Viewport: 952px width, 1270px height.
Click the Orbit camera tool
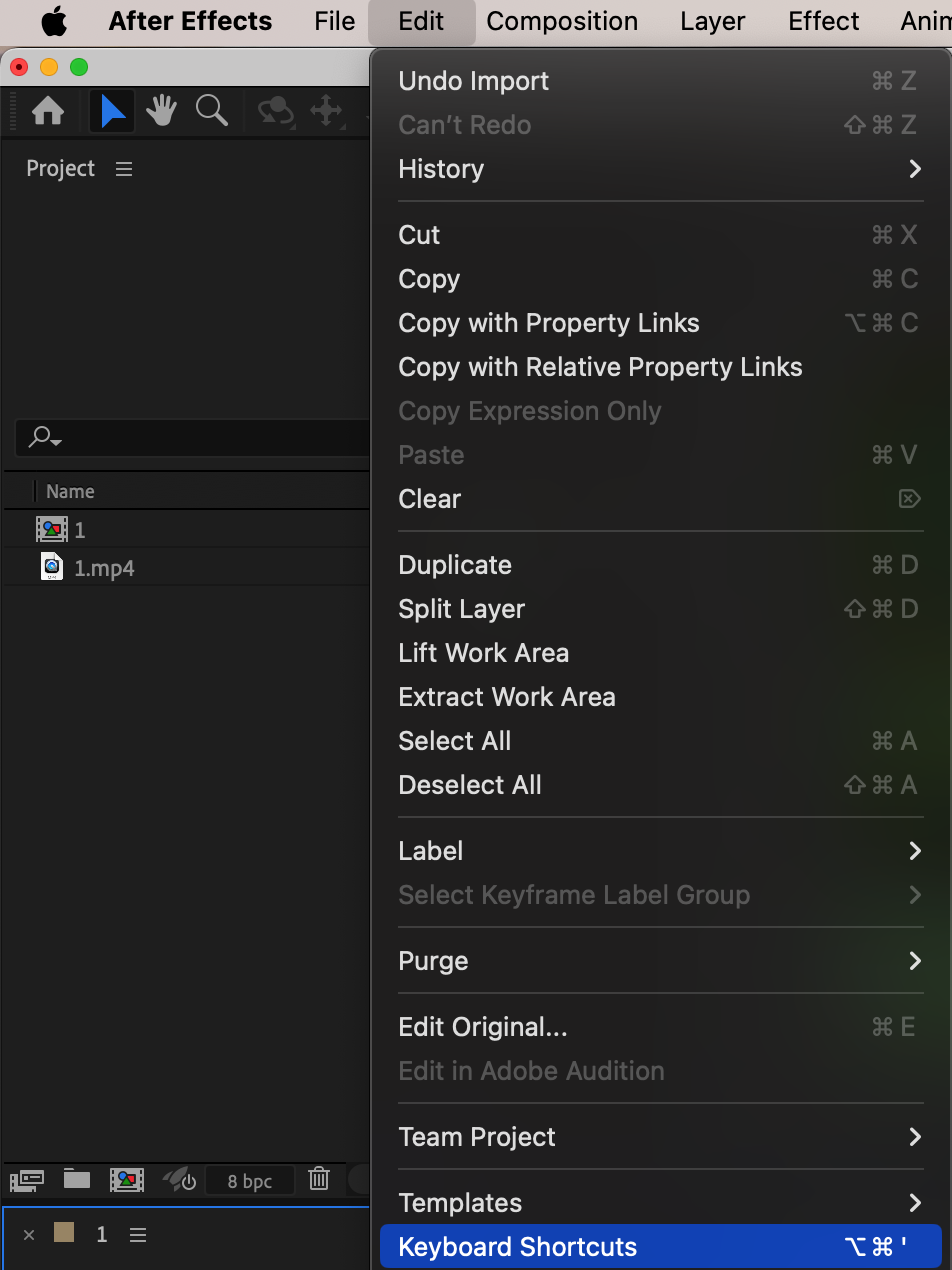point(275,111)
